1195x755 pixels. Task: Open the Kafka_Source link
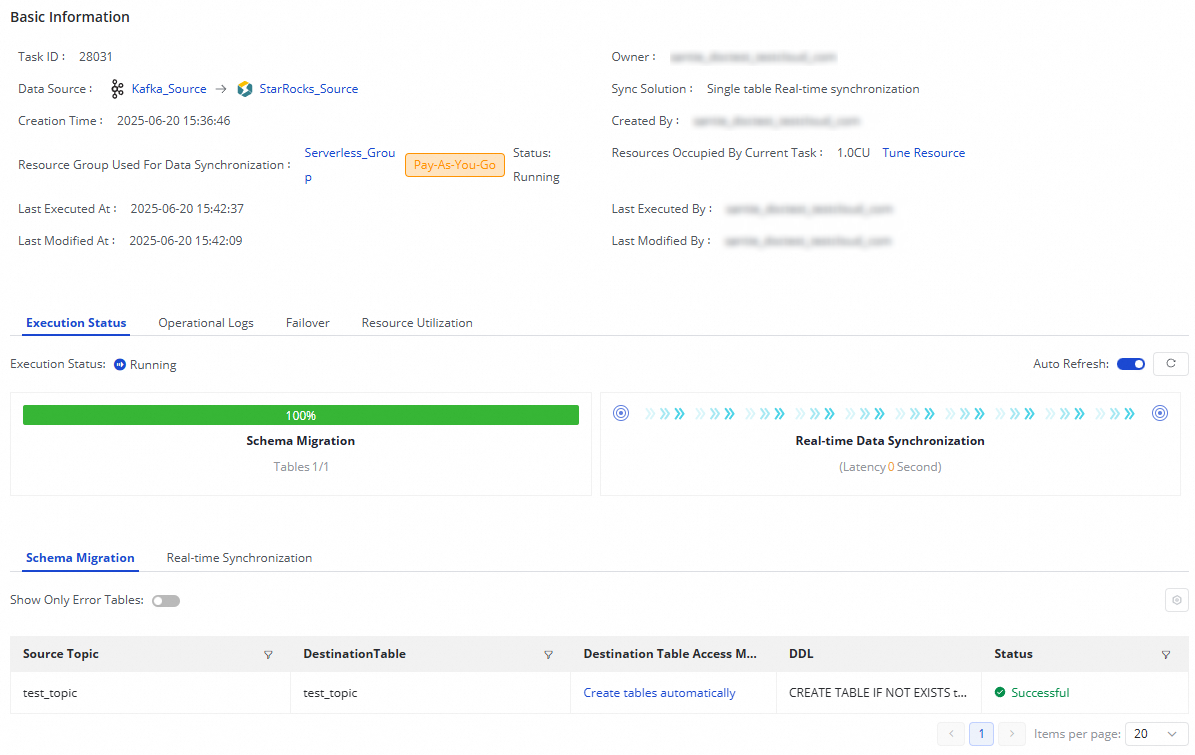click(169, 89)
